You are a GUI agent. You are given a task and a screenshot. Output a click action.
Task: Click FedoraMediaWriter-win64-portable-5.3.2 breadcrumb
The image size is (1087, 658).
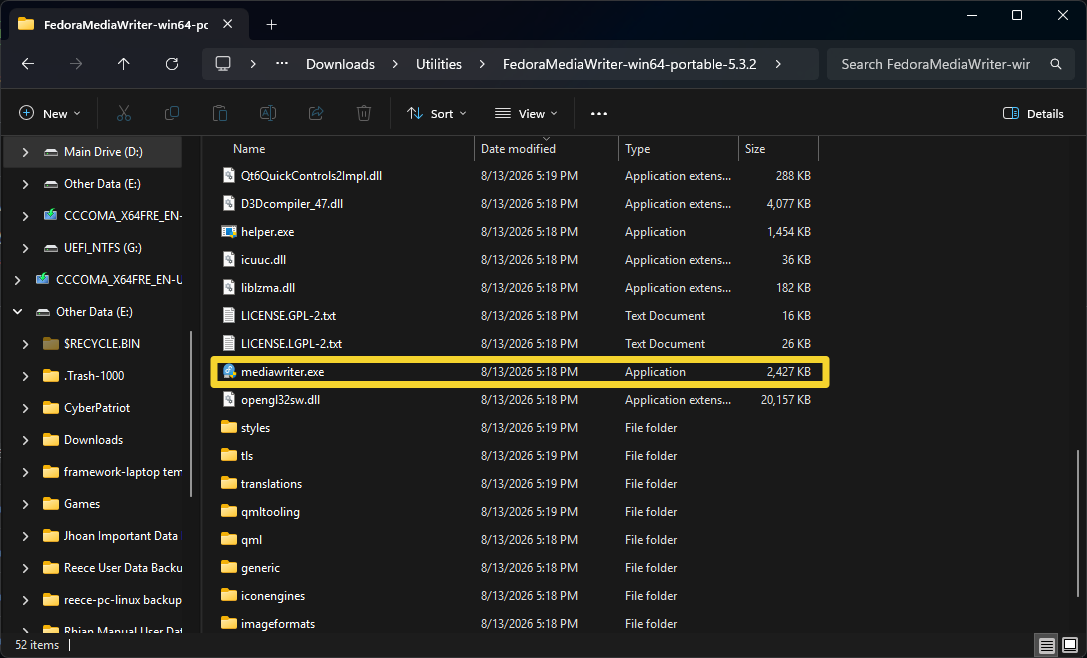coord(629,64)
